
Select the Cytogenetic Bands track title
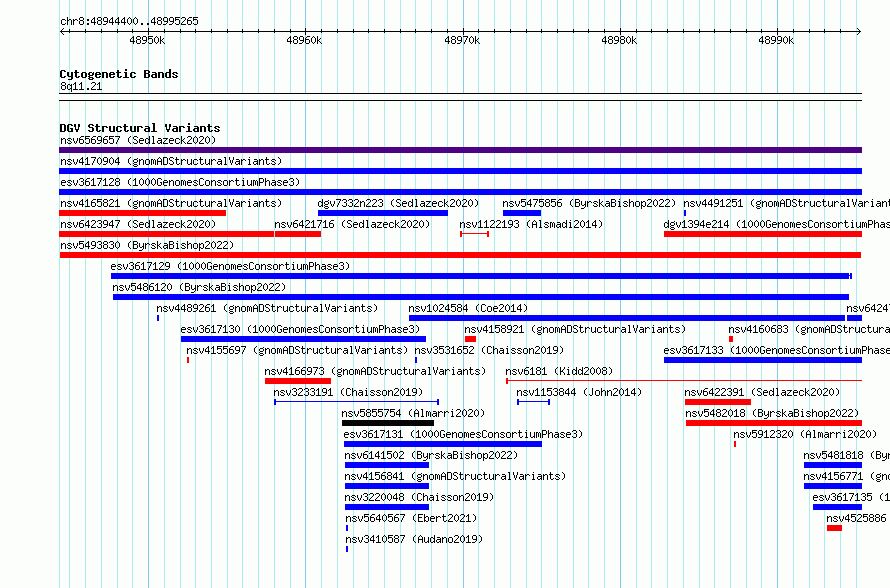119,74
